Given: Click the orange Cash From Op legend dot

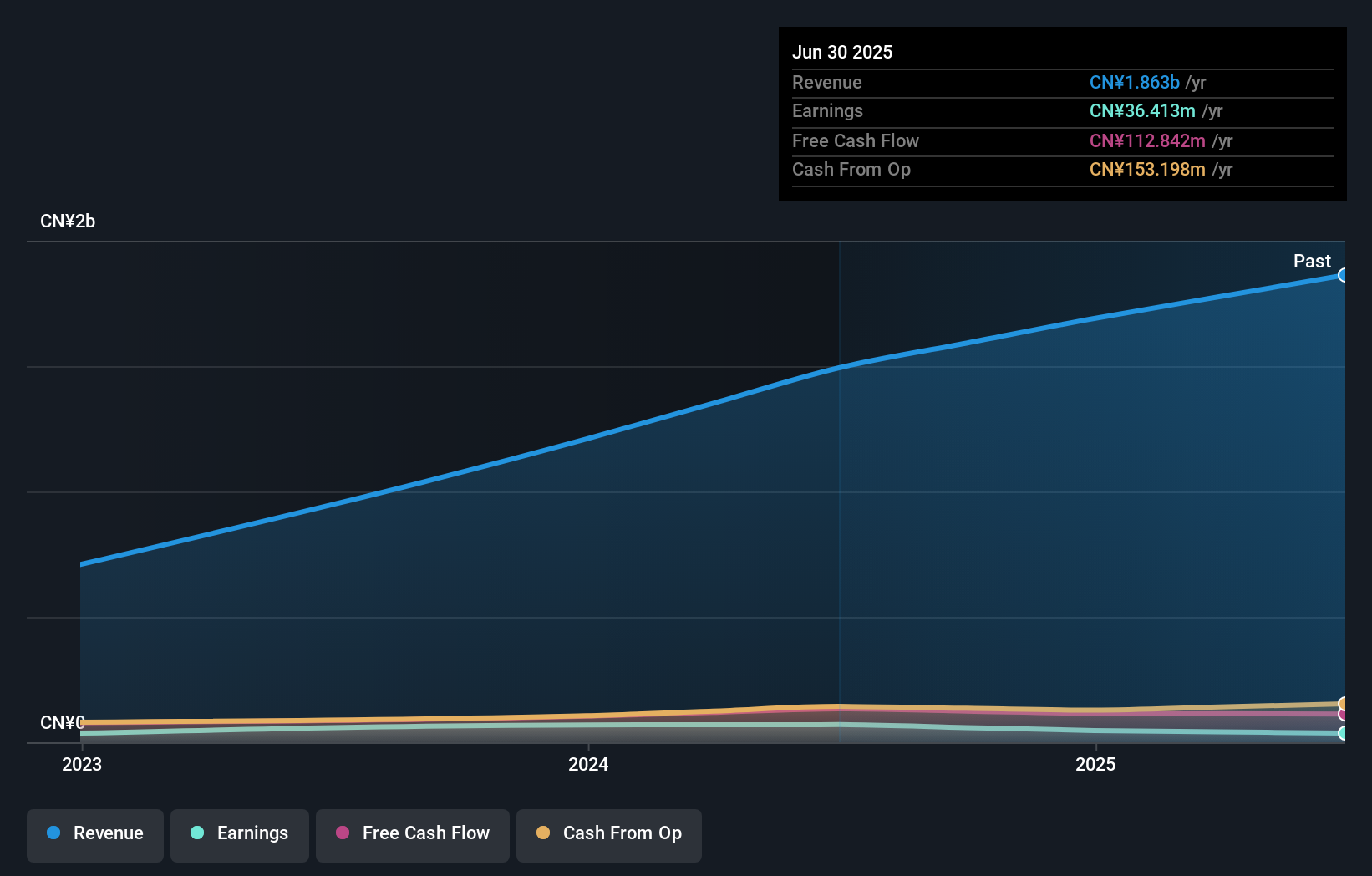Looking at the screenshot, I should 542,833.
